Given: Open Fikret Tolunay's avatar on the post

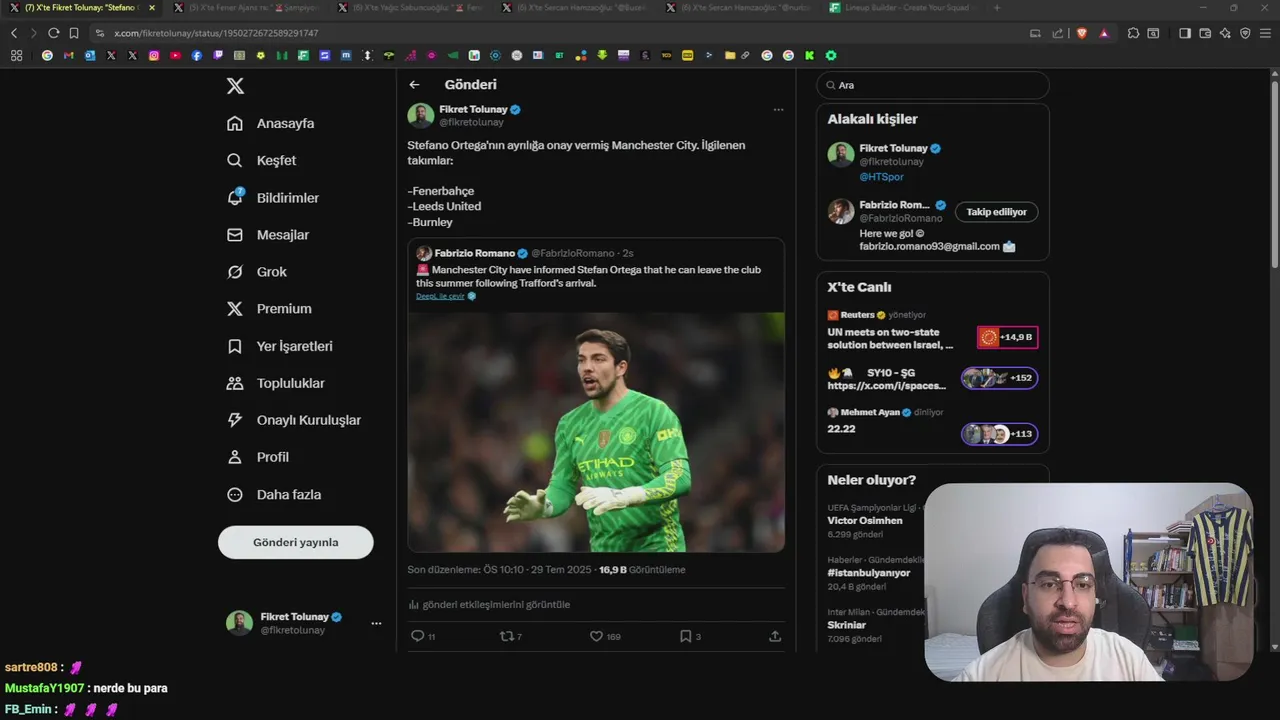Looking at the screenshot, I should point(420,115).
